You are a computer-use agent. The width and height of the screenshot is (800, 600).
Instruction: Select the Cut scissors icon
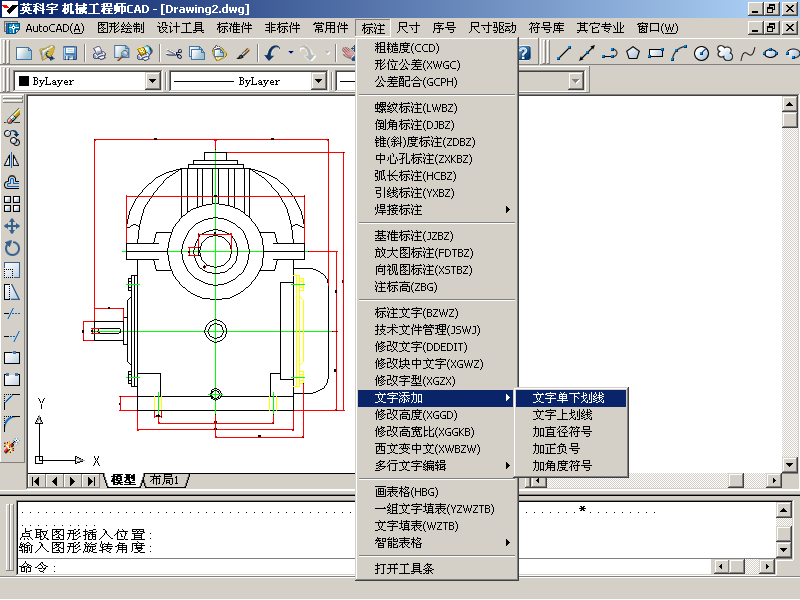click(174, 53)
